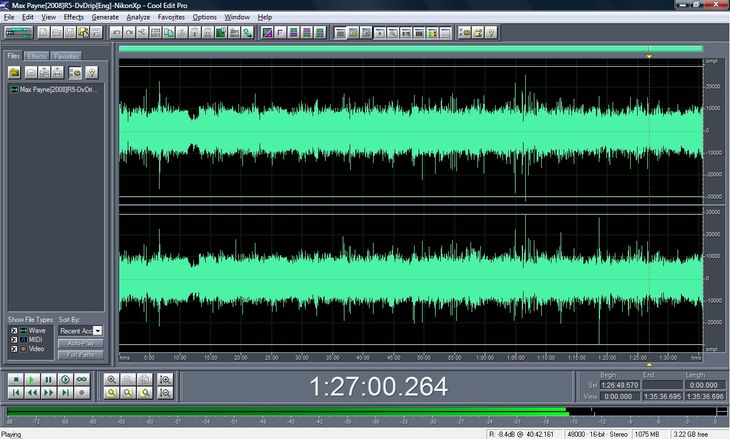Click the green level meter bar
730x439 pixels.
[x=286, y=412]
